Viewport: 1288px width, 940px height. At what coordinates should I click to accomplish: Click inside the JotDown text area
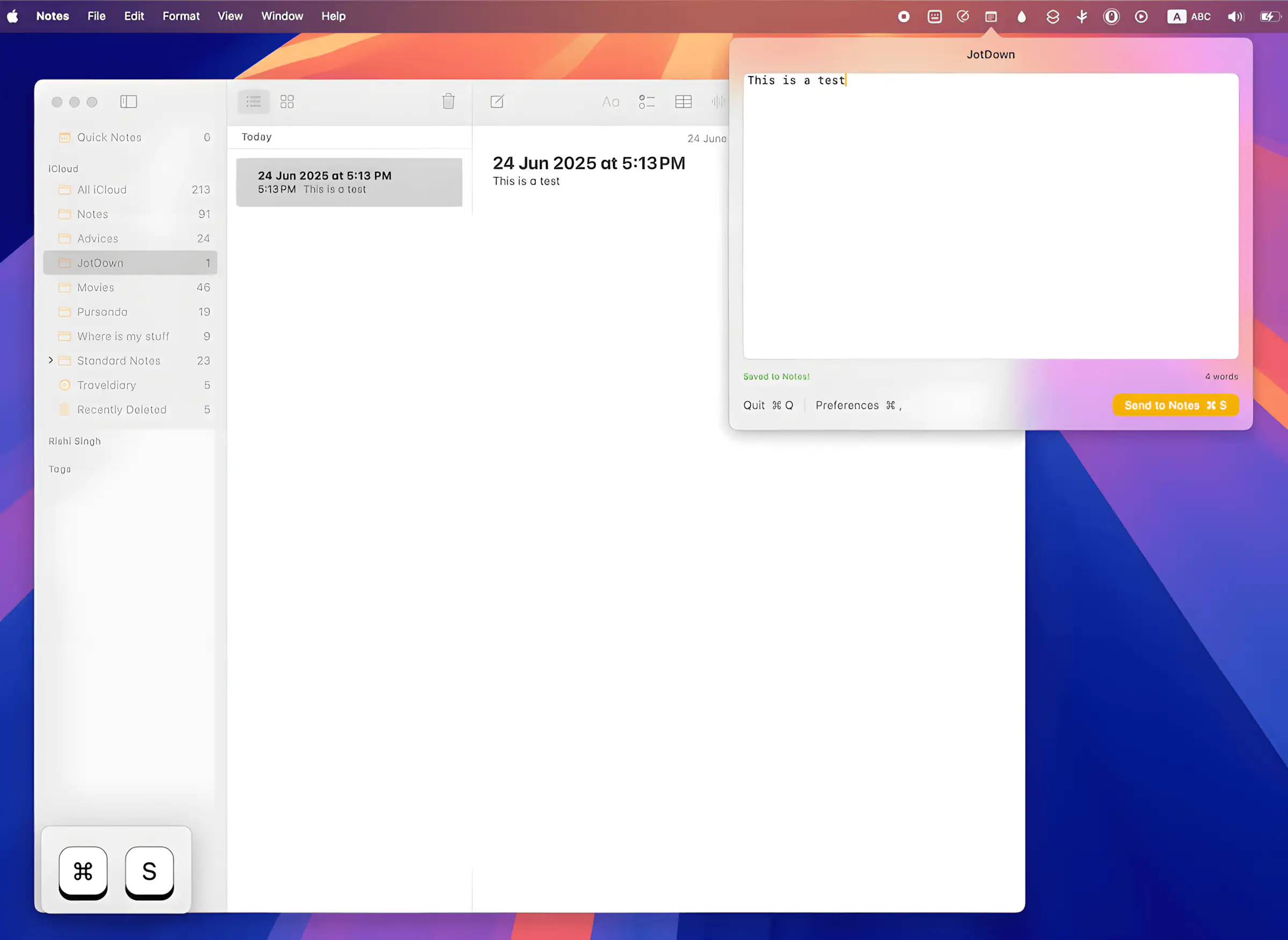[990, 216]
